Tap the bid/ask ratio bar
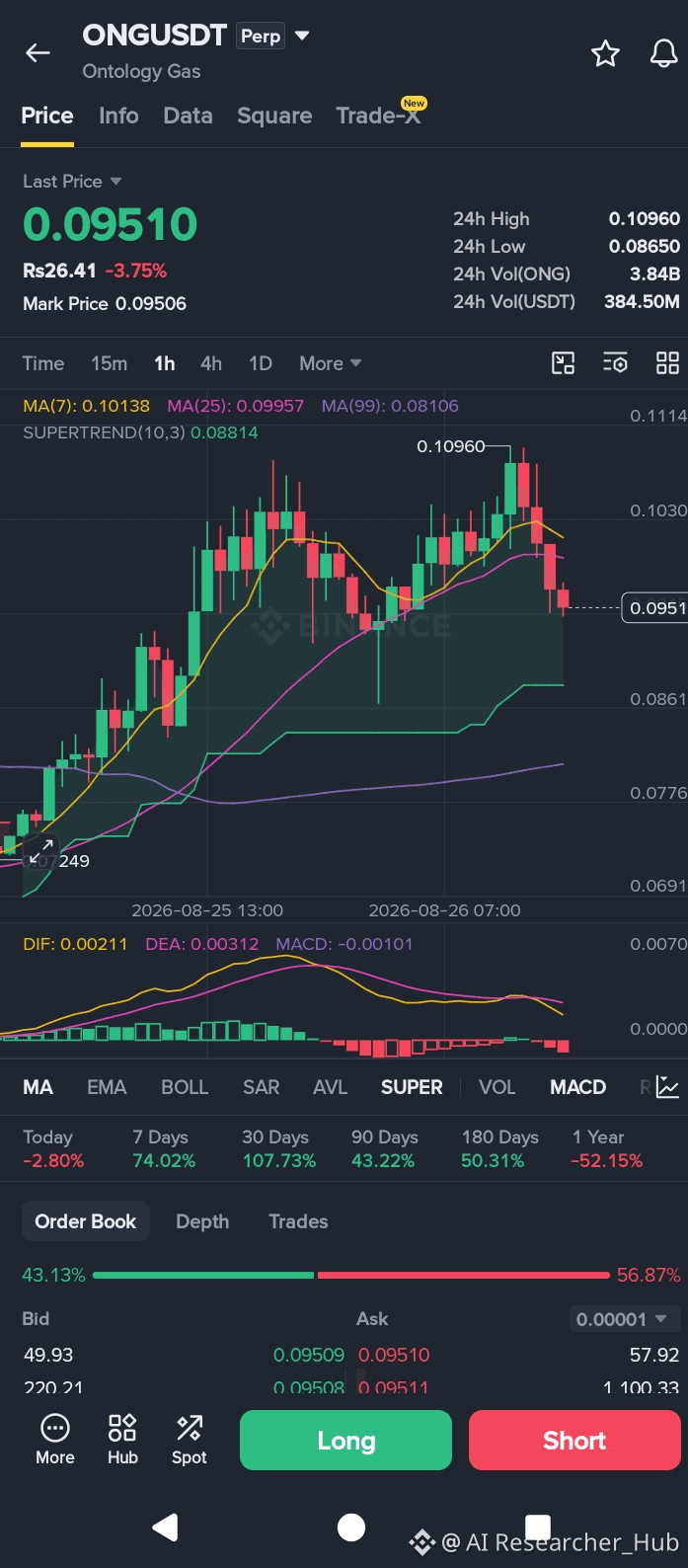The image size is (688, 1568). [x=351, y=1276]
